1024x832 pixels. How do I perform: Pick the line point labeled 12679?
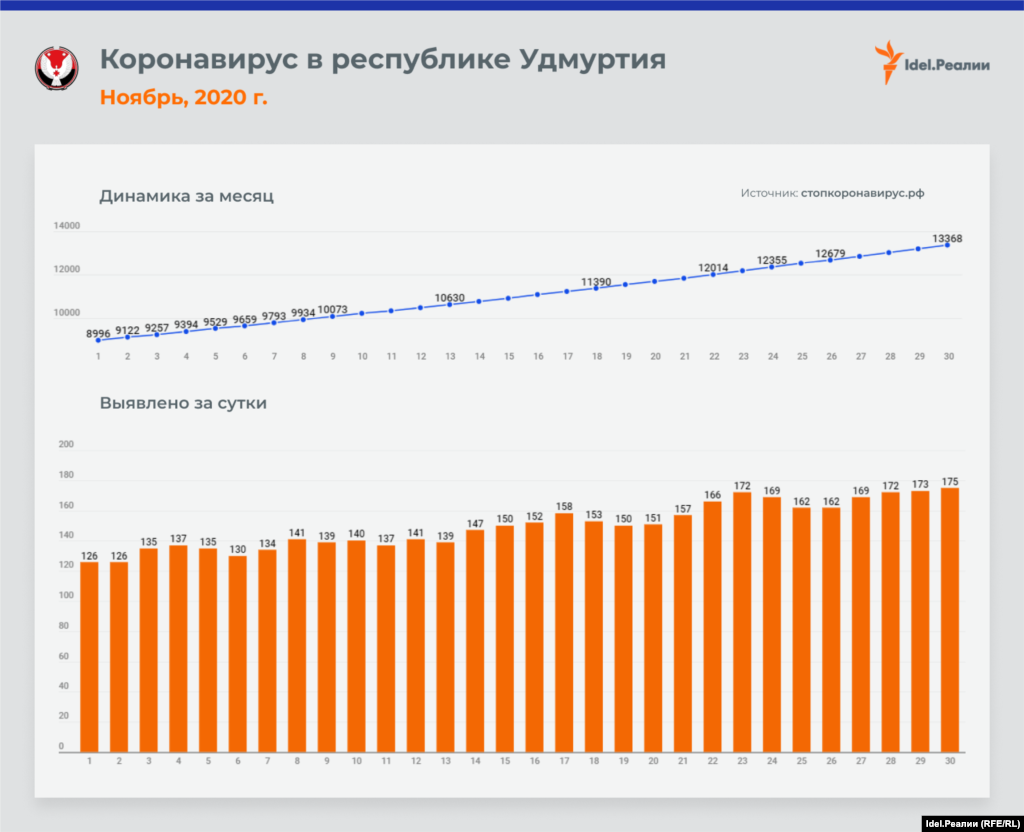click(831, 259)
